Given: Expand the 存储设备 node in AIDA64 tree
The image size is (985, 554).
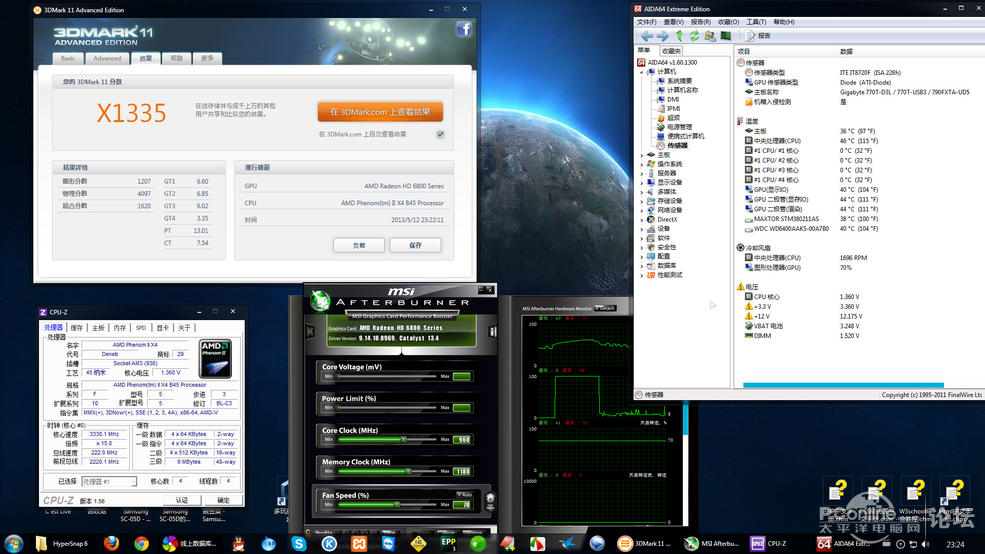Looking at the screenshot, I should 642,201.
